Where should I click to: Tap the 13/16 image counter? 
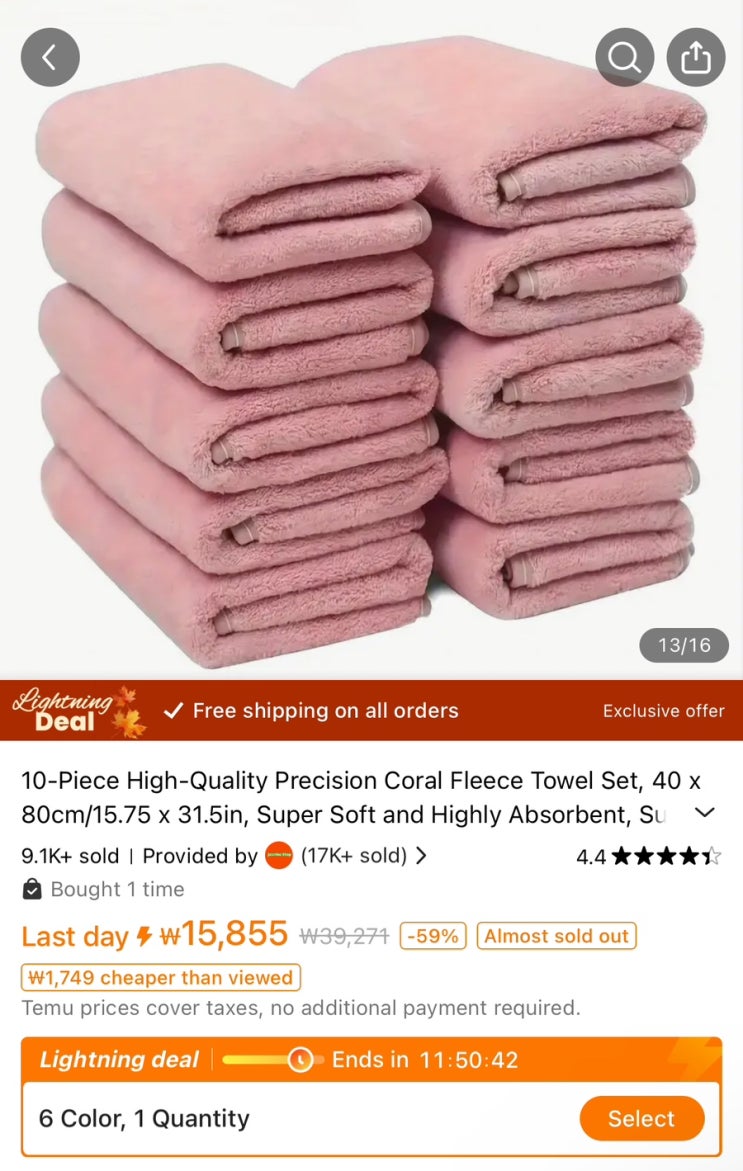tap(684, 645)
